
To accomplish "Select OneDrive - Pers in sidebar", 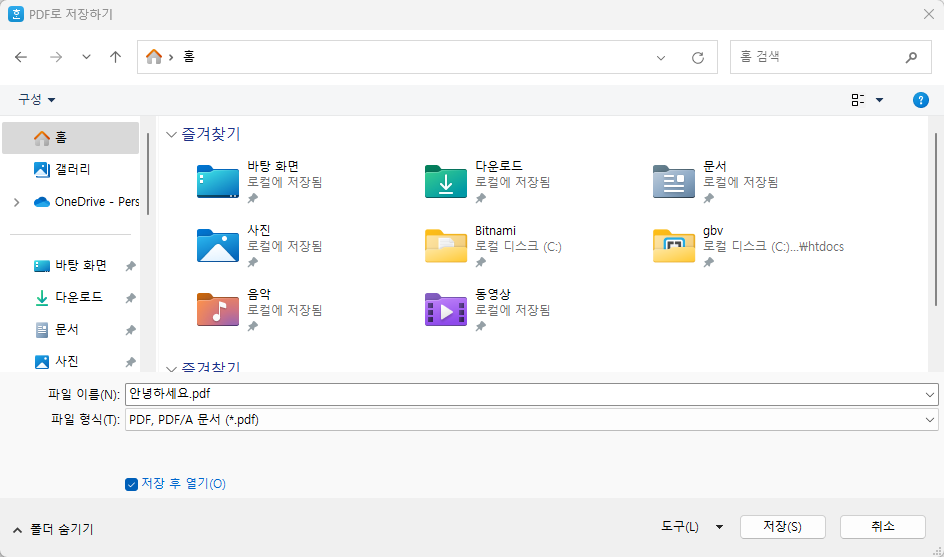I will pyautogui.click(x=86, y=202).
